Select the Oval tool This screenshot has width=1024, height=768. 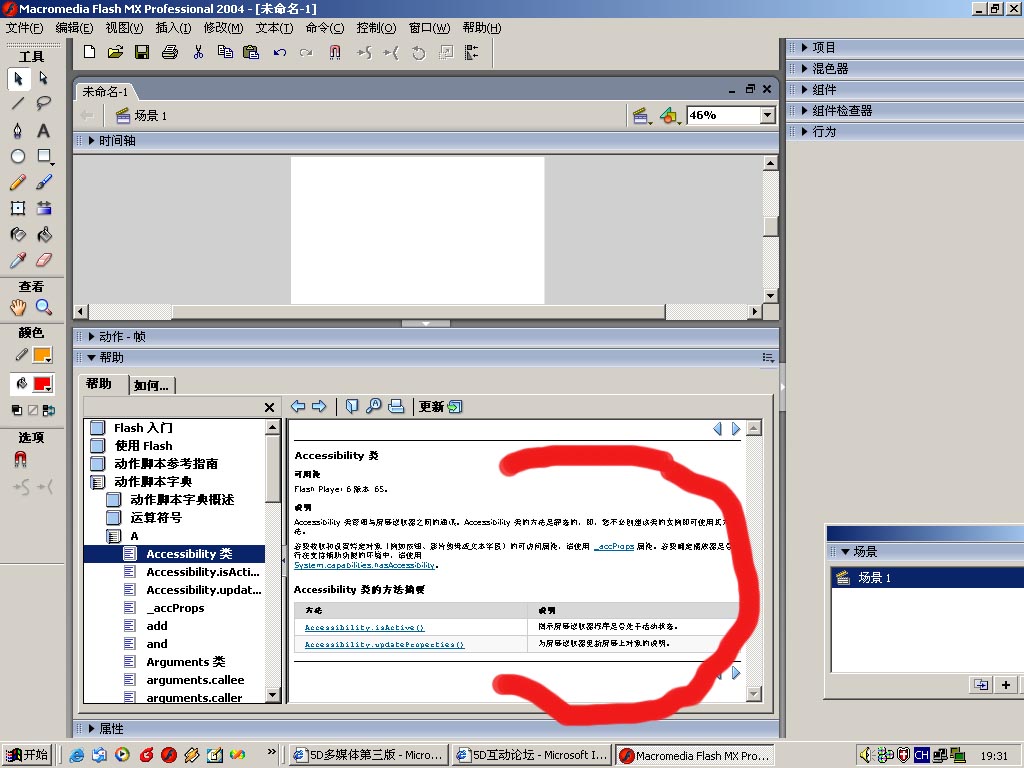(18, 156)
